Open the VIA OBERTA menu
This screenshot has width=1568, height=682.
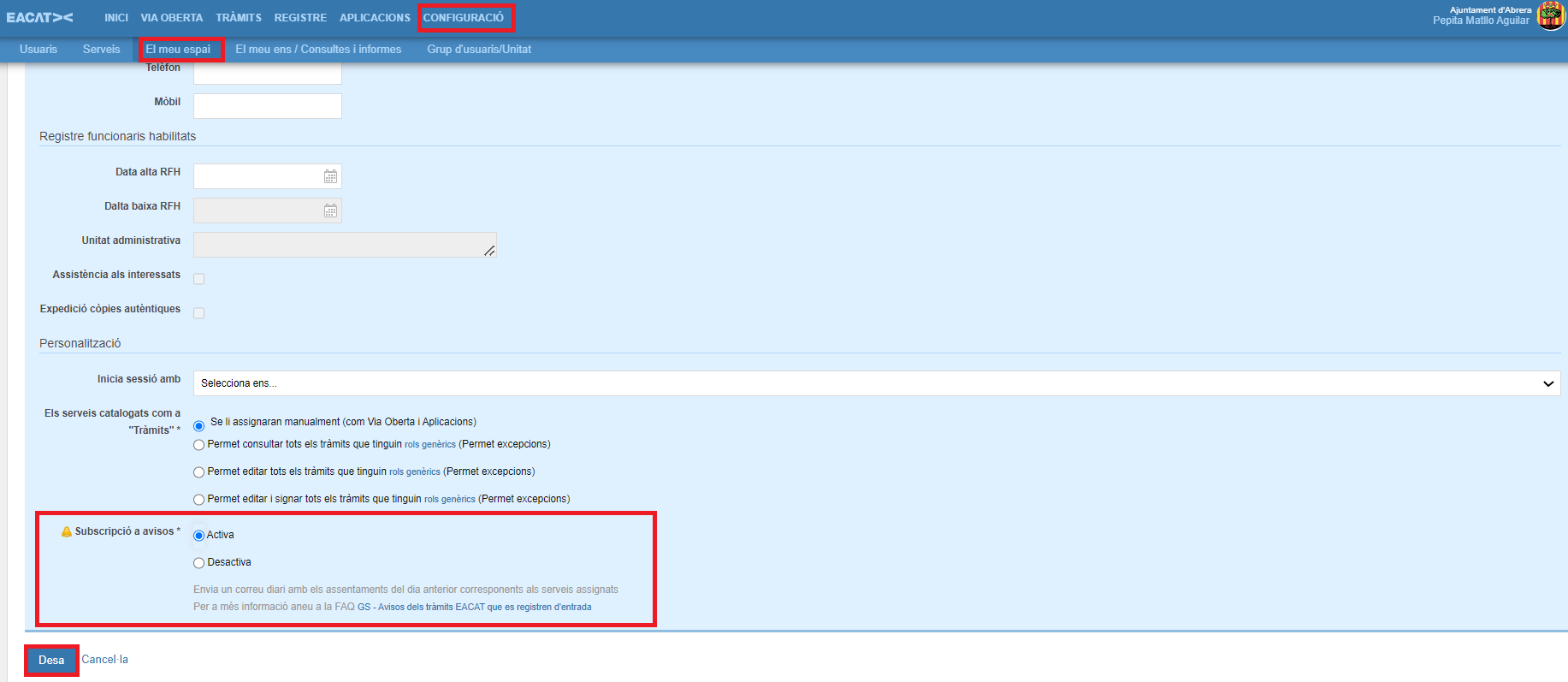point(172,18)
